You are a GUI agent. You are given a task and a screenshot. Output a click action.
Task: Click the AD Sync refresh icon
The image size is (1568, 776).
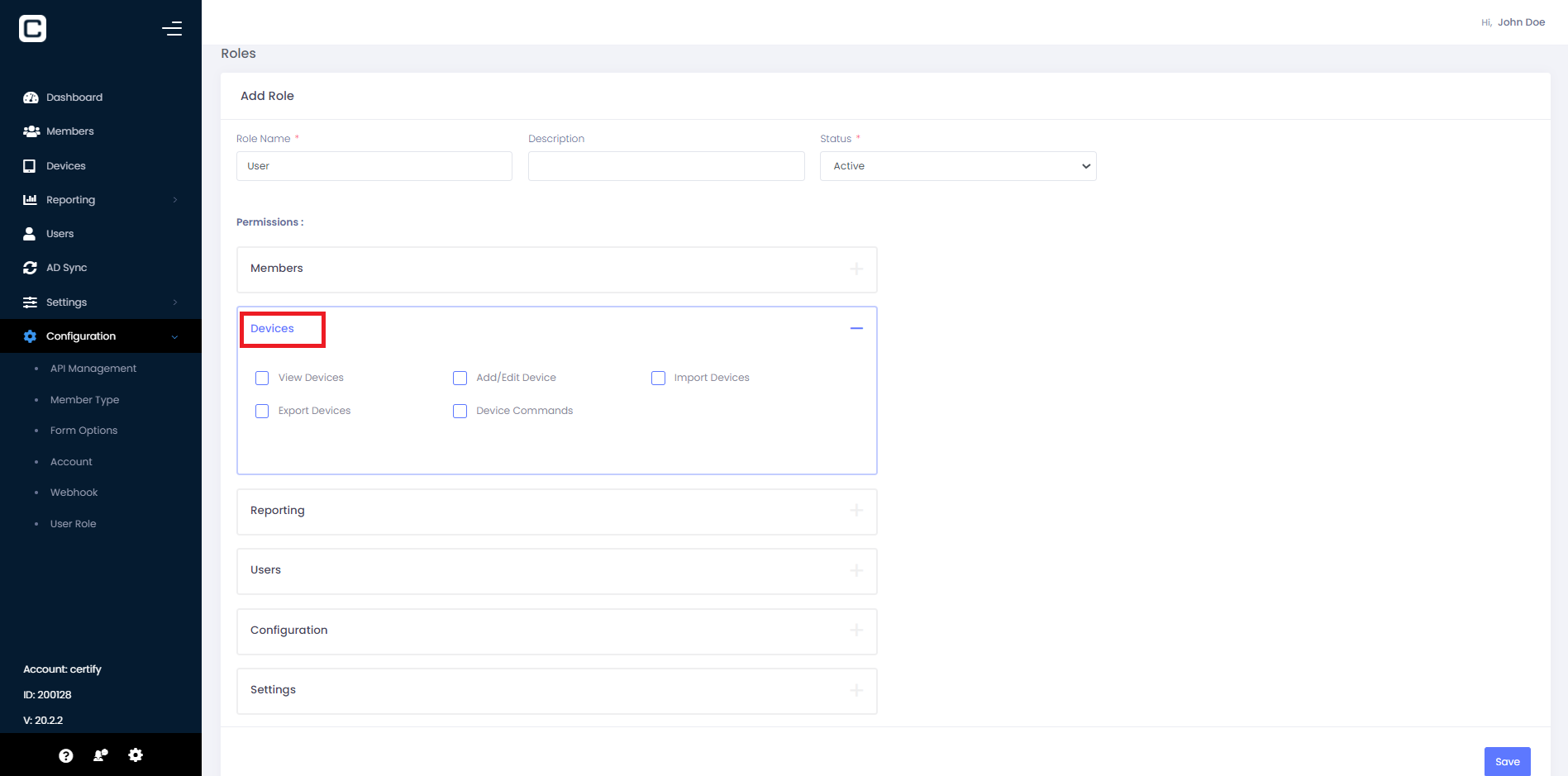point(30,268)
